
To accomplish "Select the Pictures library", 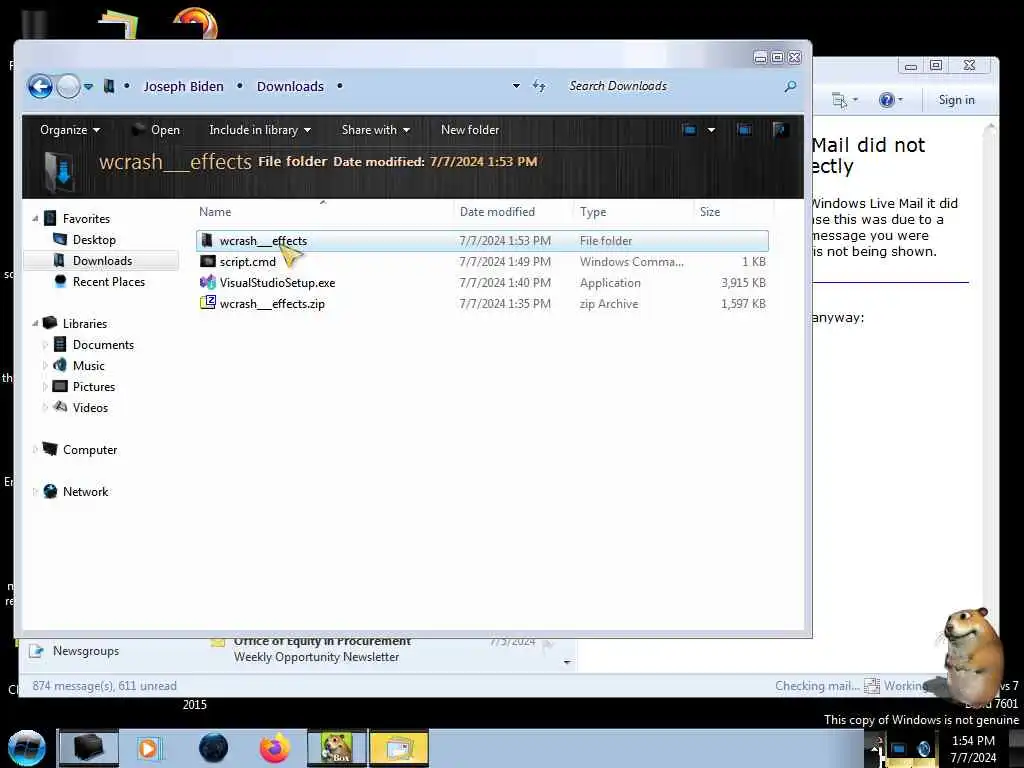I will coord(93,387).
